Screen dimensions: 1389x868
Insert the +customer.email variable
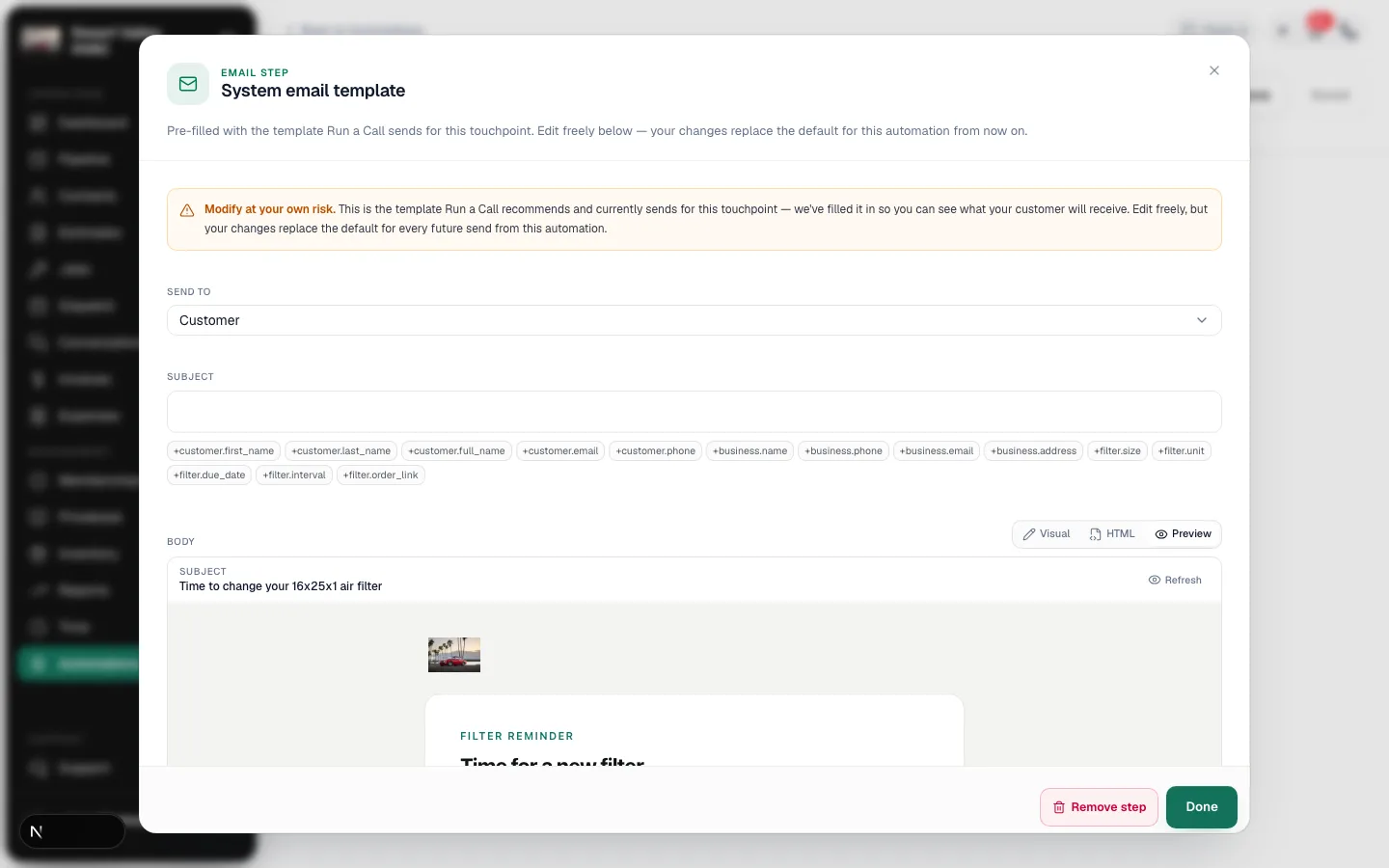pos(560,450)
